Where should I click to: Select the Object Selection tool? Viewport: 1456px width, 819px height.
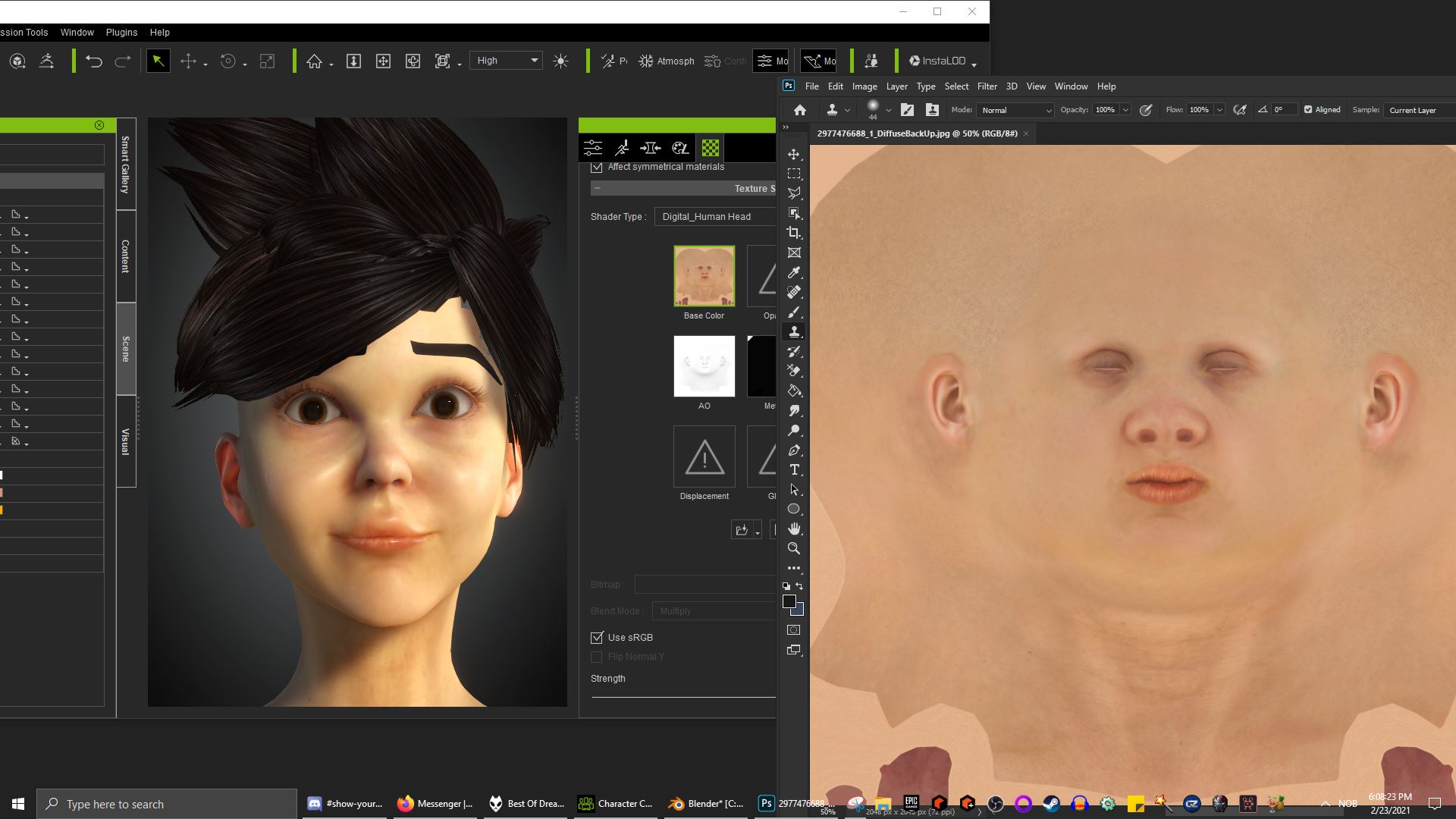point(794,213)
